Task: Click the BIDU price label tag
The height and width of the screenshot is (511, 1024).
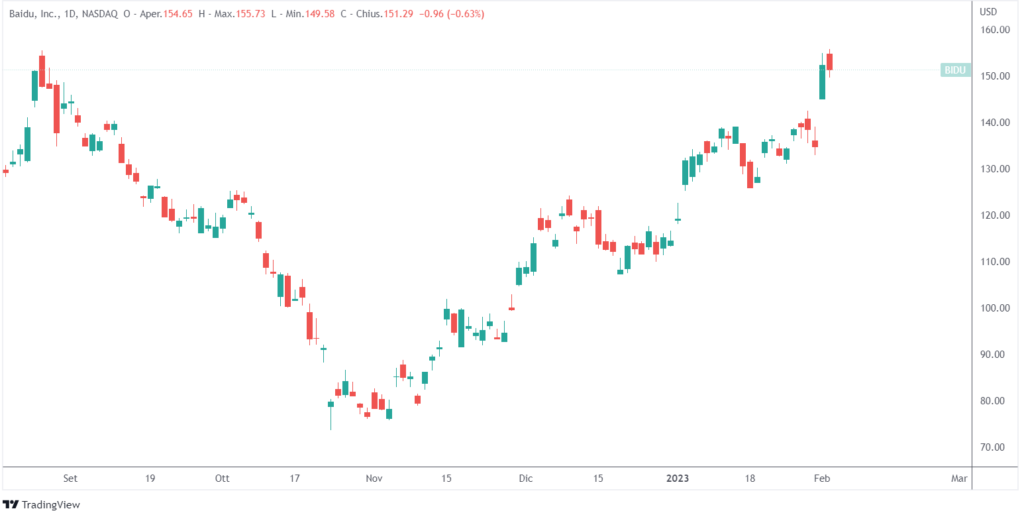Action: [956, 70]
